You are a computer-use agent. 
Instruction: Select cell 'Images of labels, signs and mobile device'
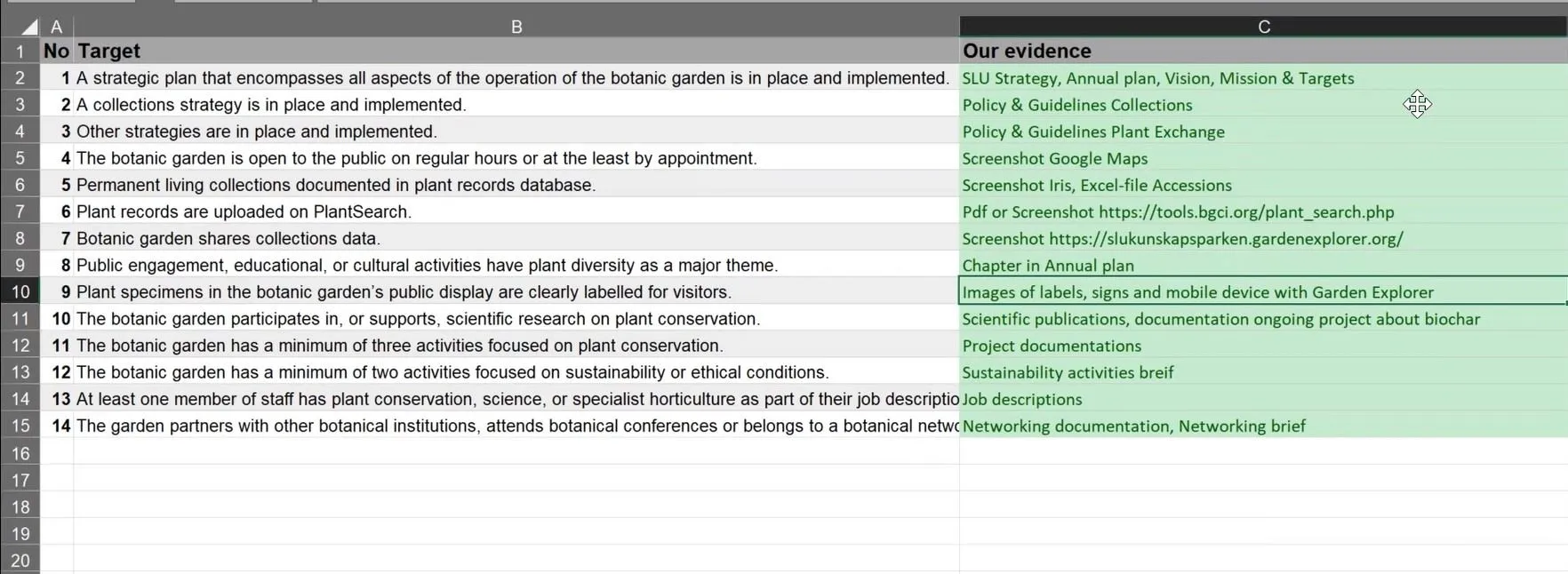(1264, 291)
